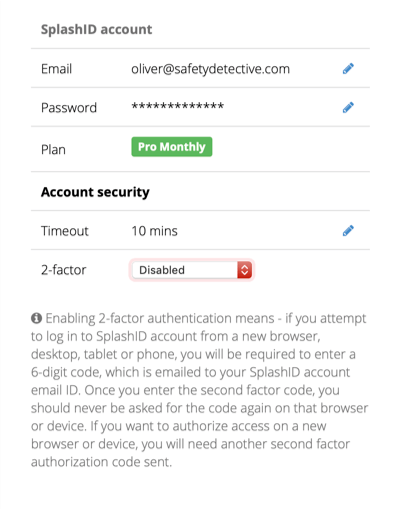The width and height of the screenshot is (396, 509).
Task: Click the pencil icon beside Password
Action: pyautogui.click(x=348, y=107)
